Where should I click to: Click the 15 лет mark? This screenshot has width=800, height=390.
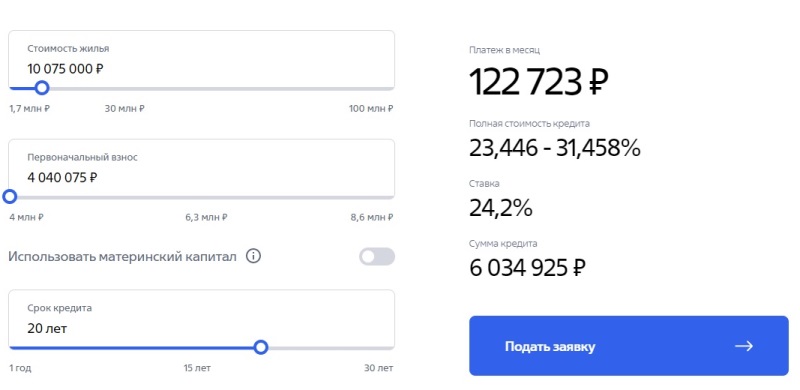tap(197, 368)
